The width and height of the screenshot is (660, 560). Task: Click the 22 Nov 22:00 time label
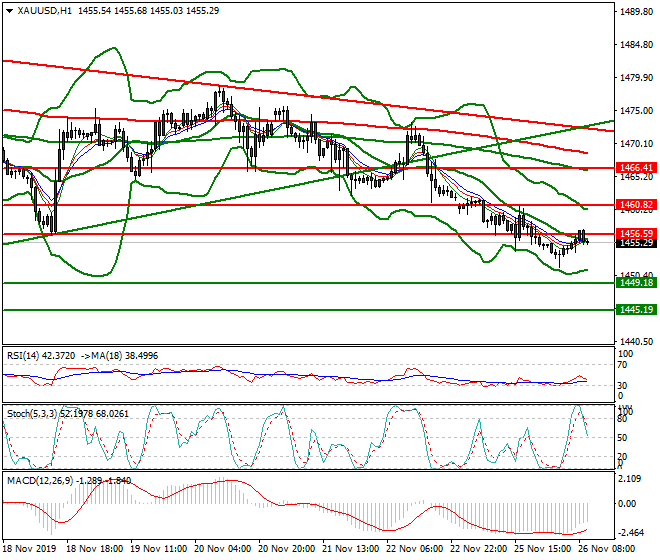(x=479, y=549)
